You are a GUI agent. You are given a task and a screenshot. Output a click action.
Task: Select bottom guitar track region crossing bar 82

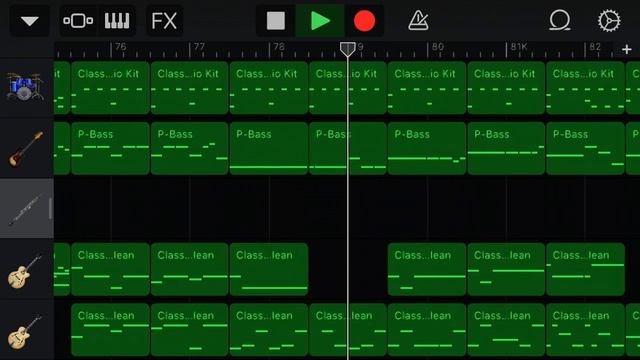point(585,330)
